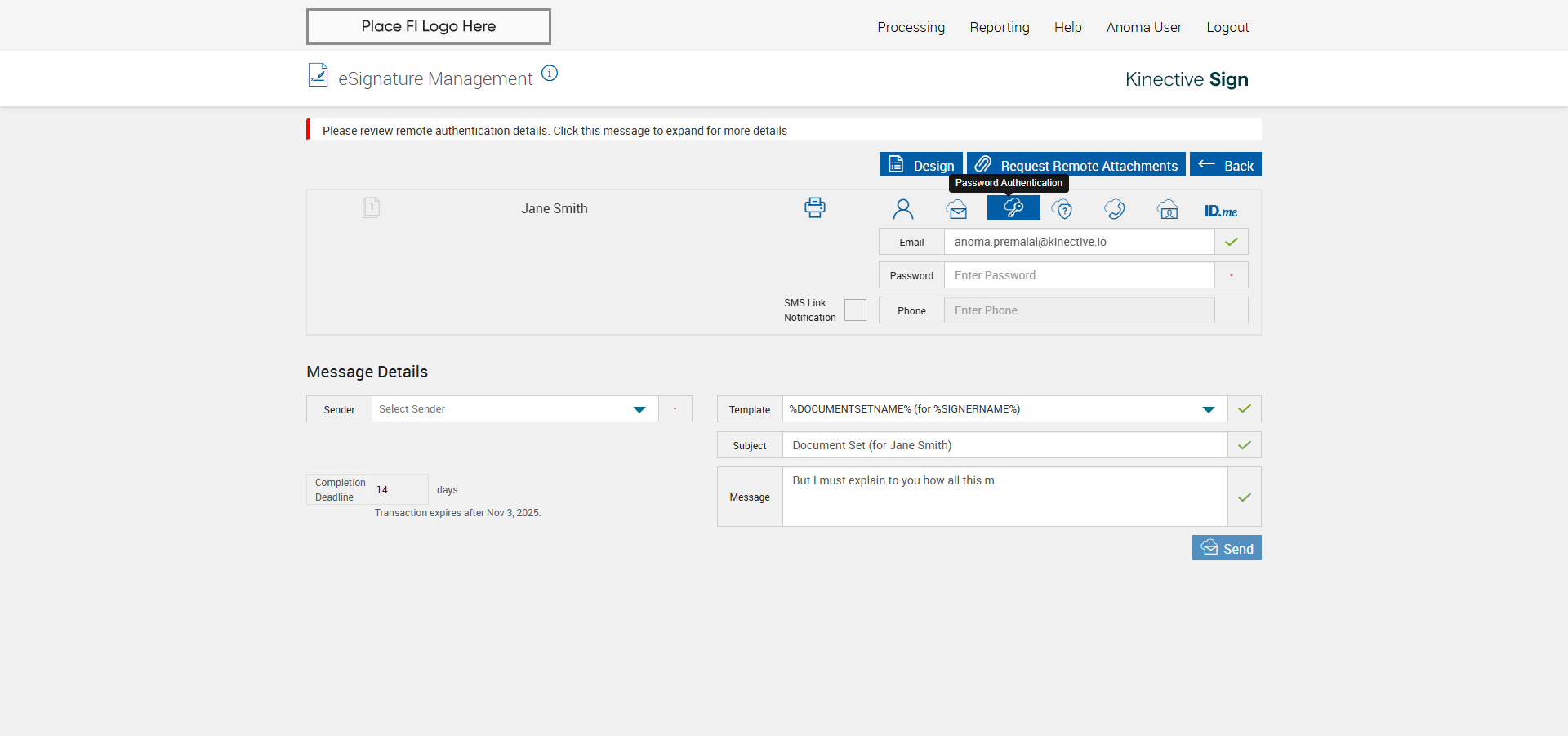The image size is (1568, 736).
Task: Select the in-person signer icon
Action: 902,209
